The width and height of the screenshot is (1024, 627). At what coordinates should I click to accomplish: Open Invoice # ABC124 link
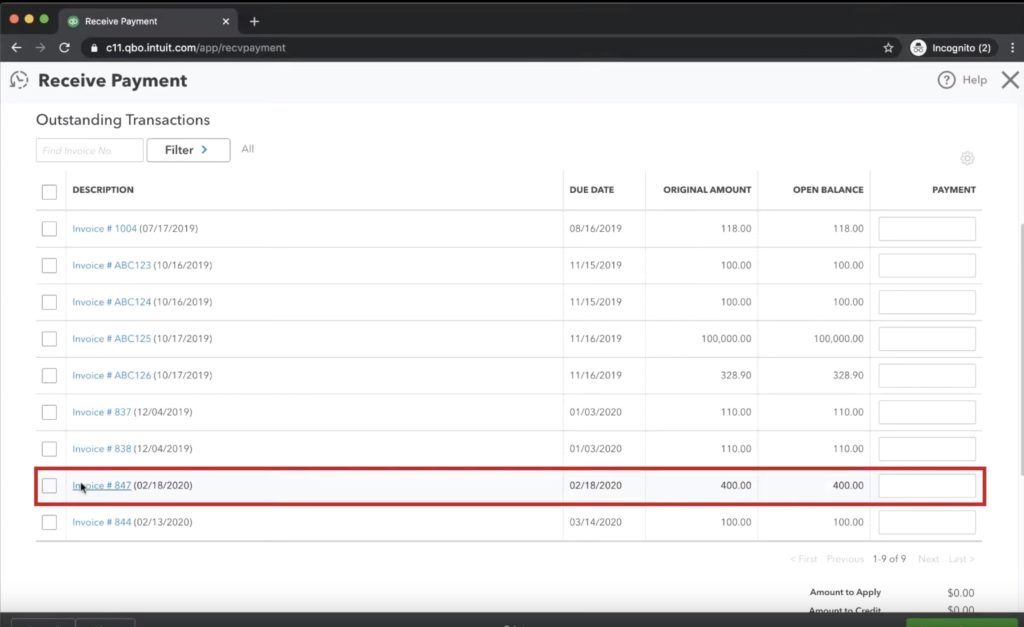(x=112, y=302)
